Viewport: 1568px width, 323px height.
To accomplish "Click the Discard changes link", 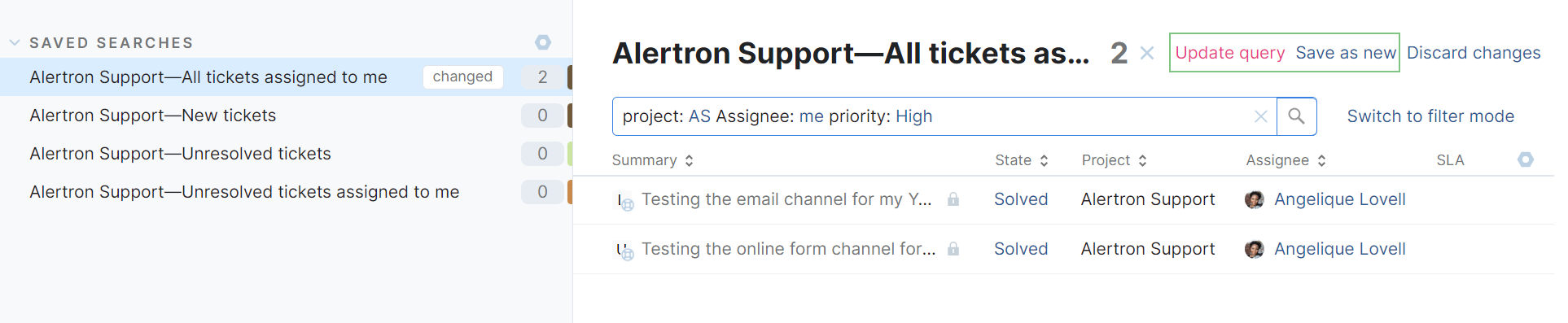I will 1474,53.
